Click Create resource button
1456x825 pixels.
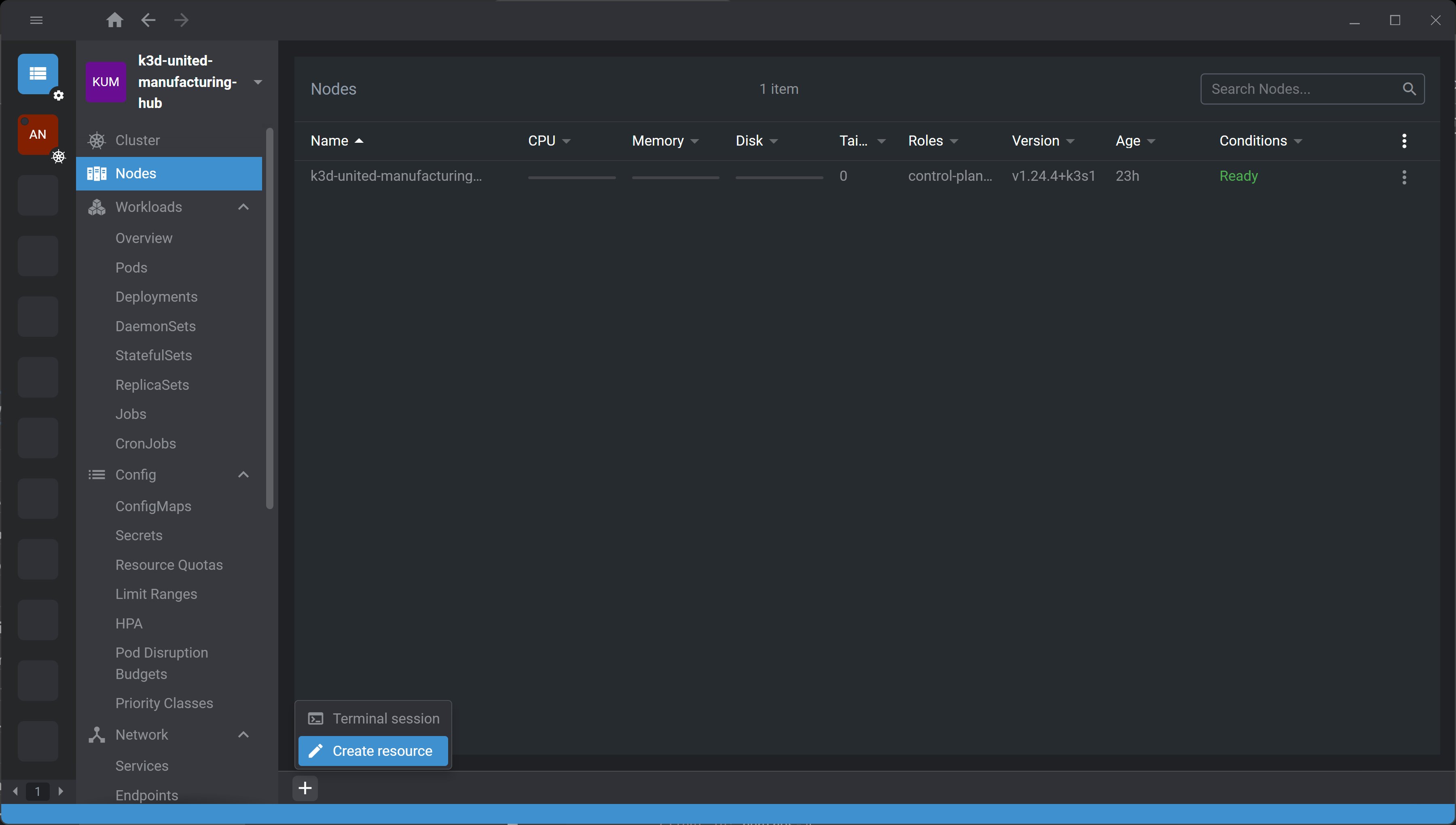coord(373,751)
